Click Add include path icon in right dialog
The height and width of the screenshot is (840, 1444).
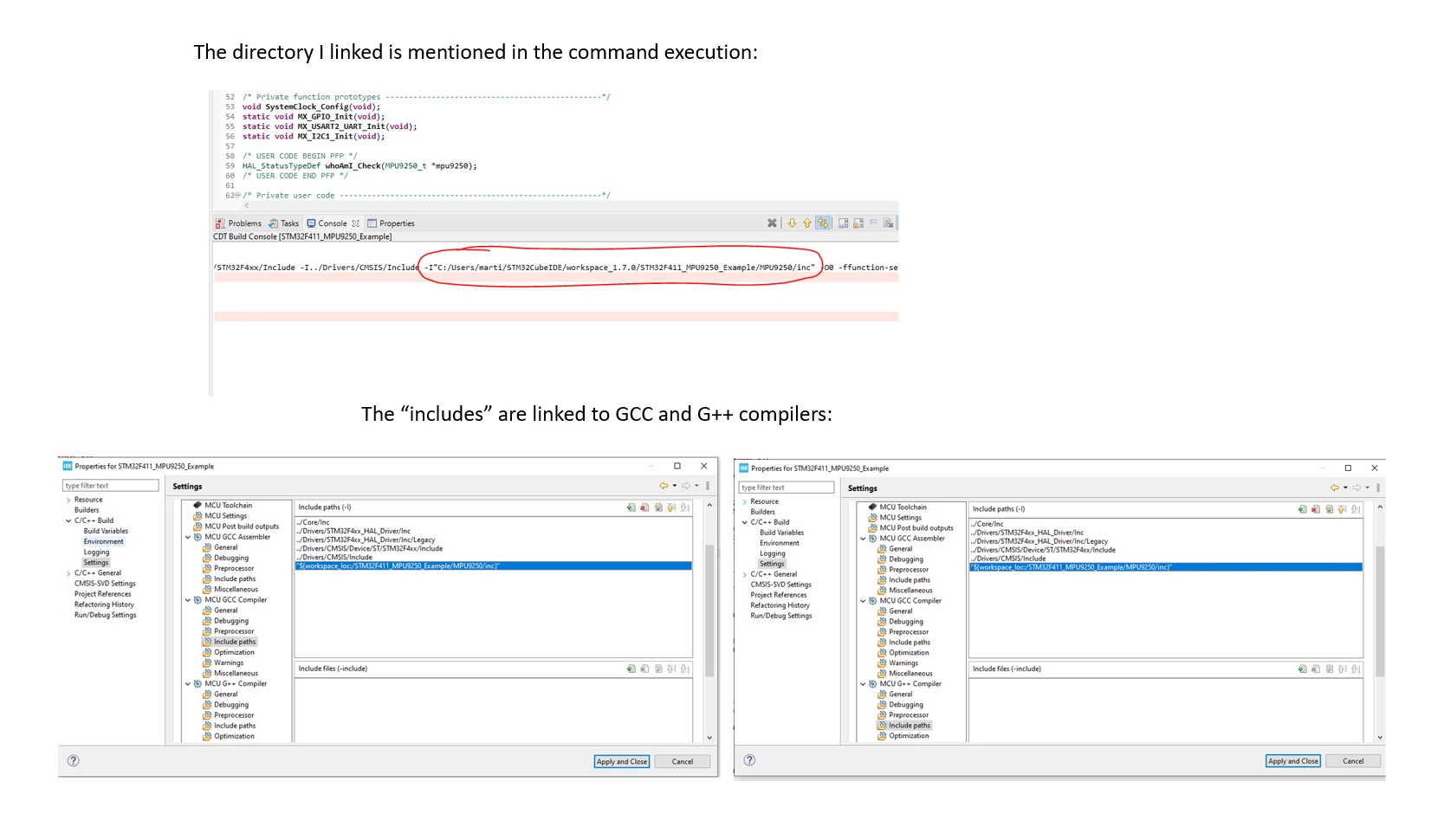coord(1302,509)
